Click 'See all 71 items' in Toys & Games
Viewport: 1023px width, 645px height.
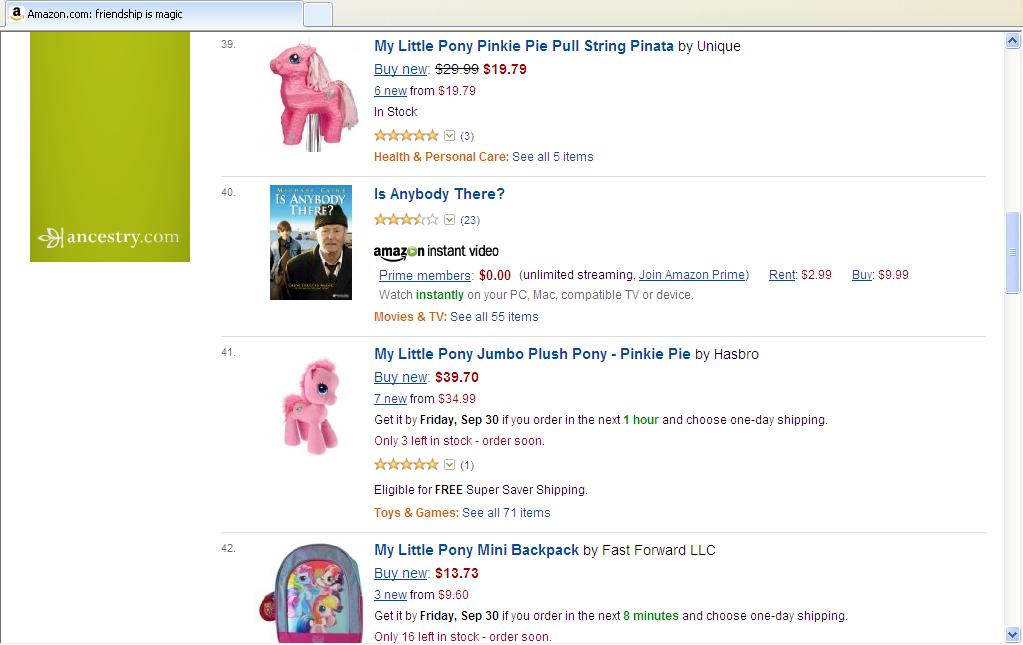[506, 513]
